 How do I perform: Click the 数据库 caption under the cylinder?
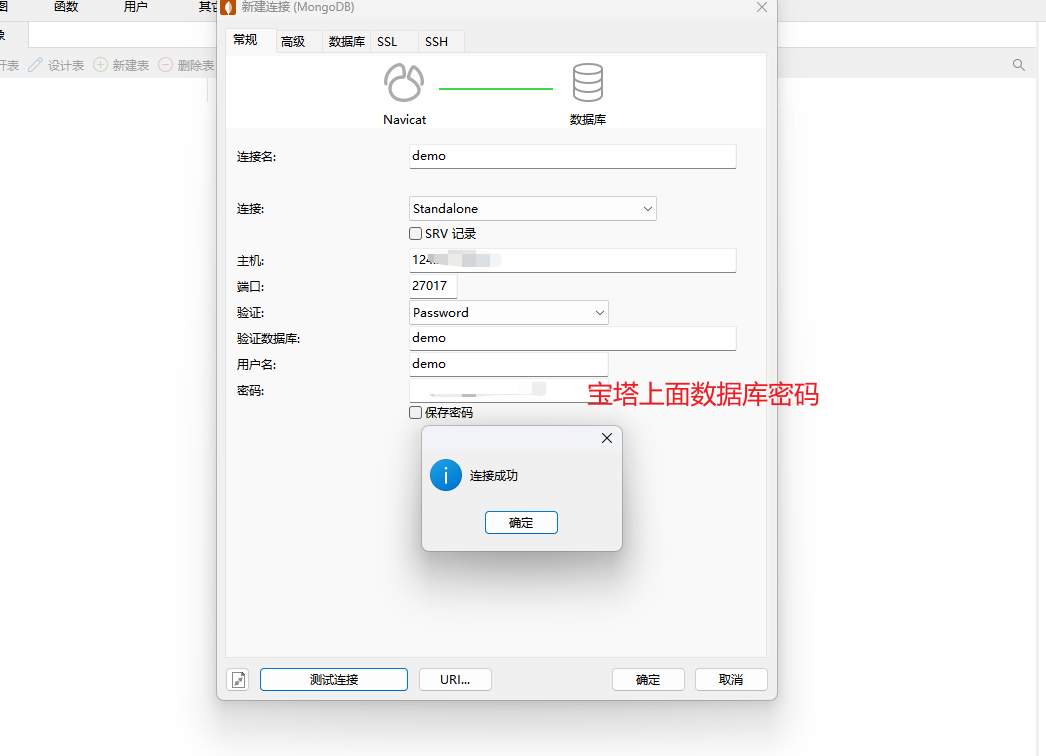588,119
